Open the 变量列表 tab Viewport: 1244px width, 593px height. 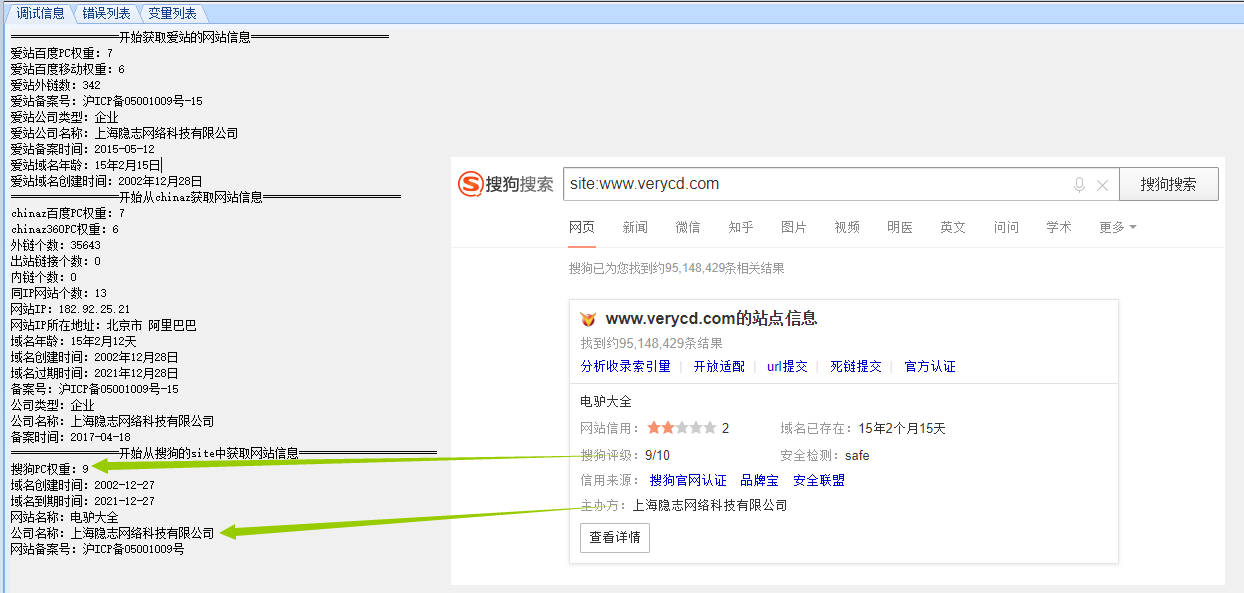coord(172,13)
